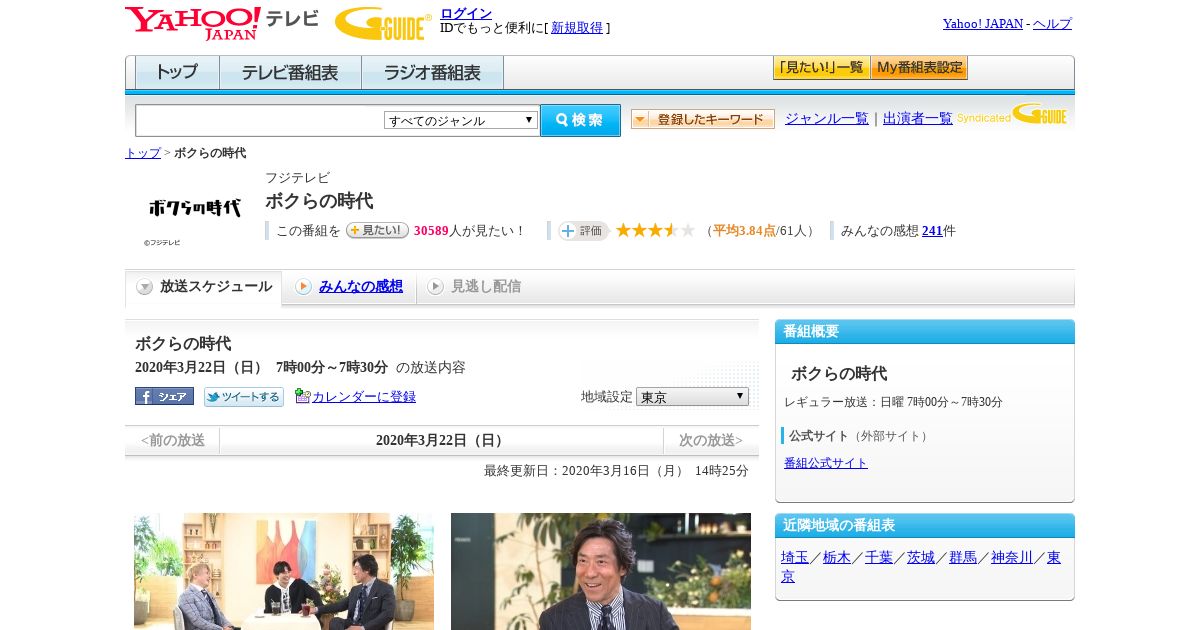This screenshot has height=630, width=1200.
Task: Click the 平均3.84点 rating text
Action: click(745, 231)
